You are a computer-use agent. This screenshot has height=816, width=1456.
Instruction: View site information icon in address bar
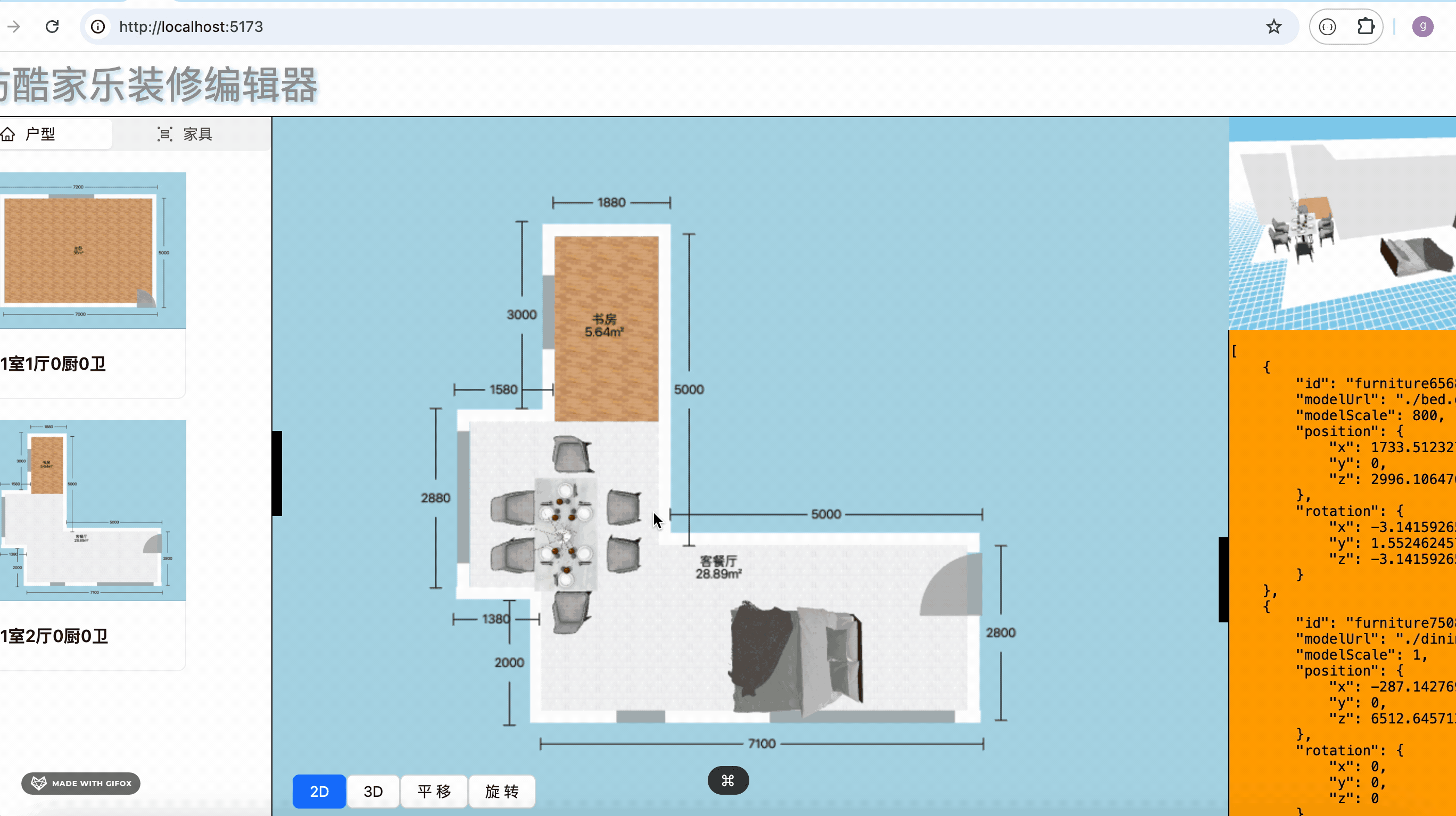[98, 27]
